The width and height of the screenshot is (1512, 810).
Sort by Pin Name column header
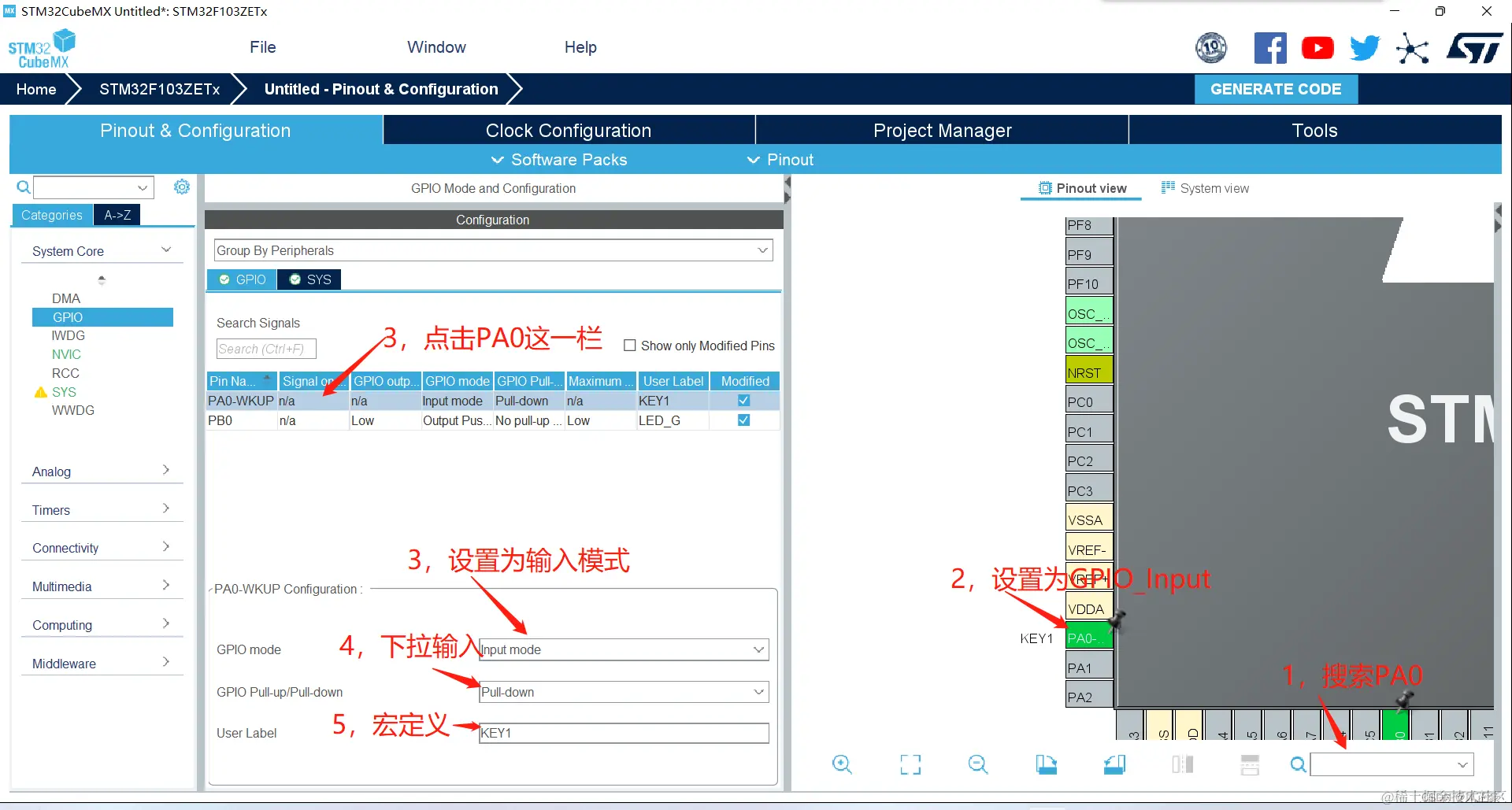pos(241,381)
